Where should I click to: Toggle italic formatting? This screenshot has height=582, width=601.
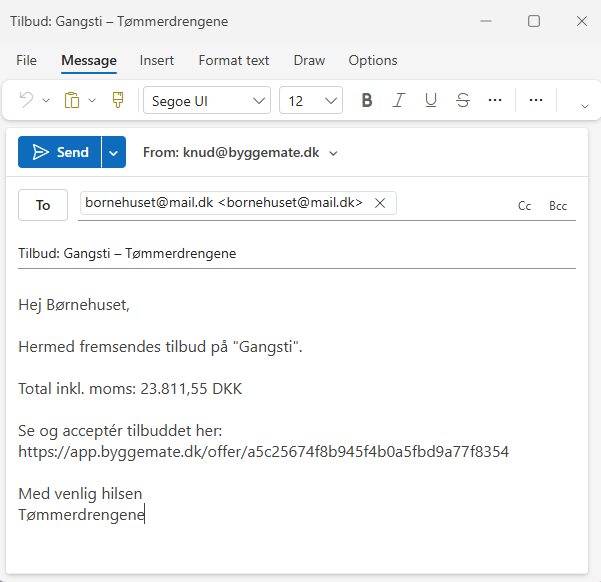[x=399, y=100]
